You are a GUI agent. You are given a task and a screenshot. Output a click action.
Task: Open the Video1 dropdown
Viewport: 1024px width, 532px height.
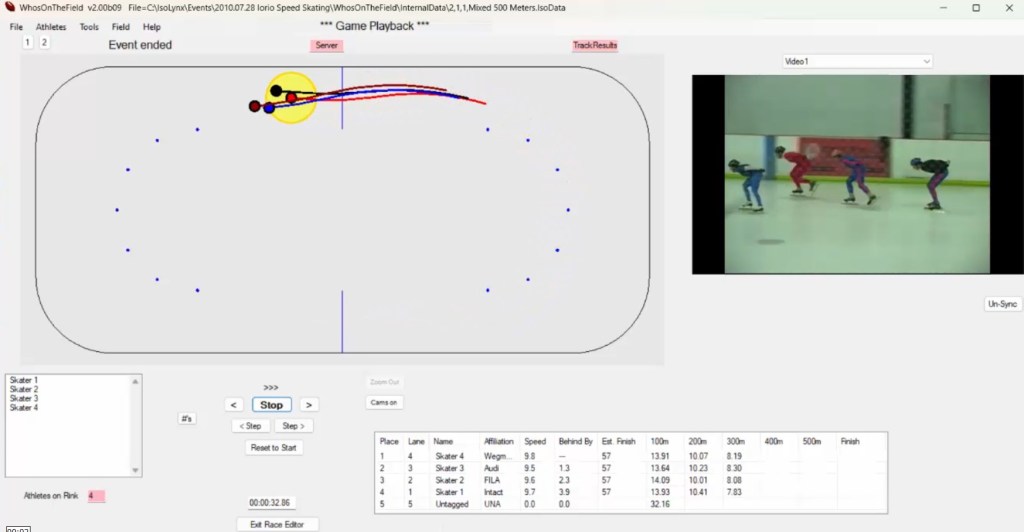pos(857,62)
